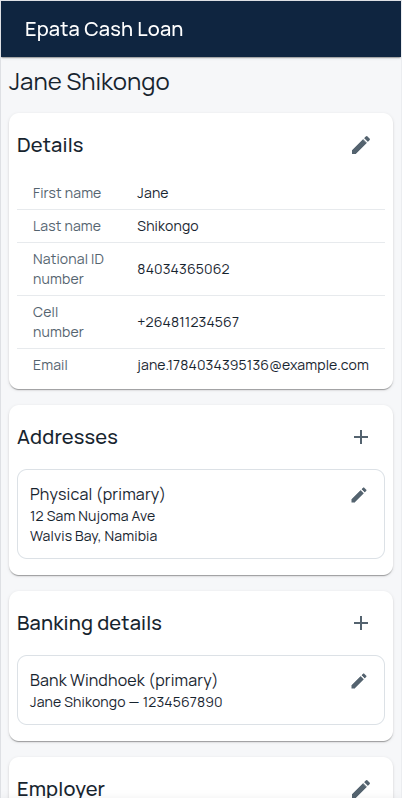Click the Epata Cash Loan header title
Screen dimensions: 402x798
104,29
